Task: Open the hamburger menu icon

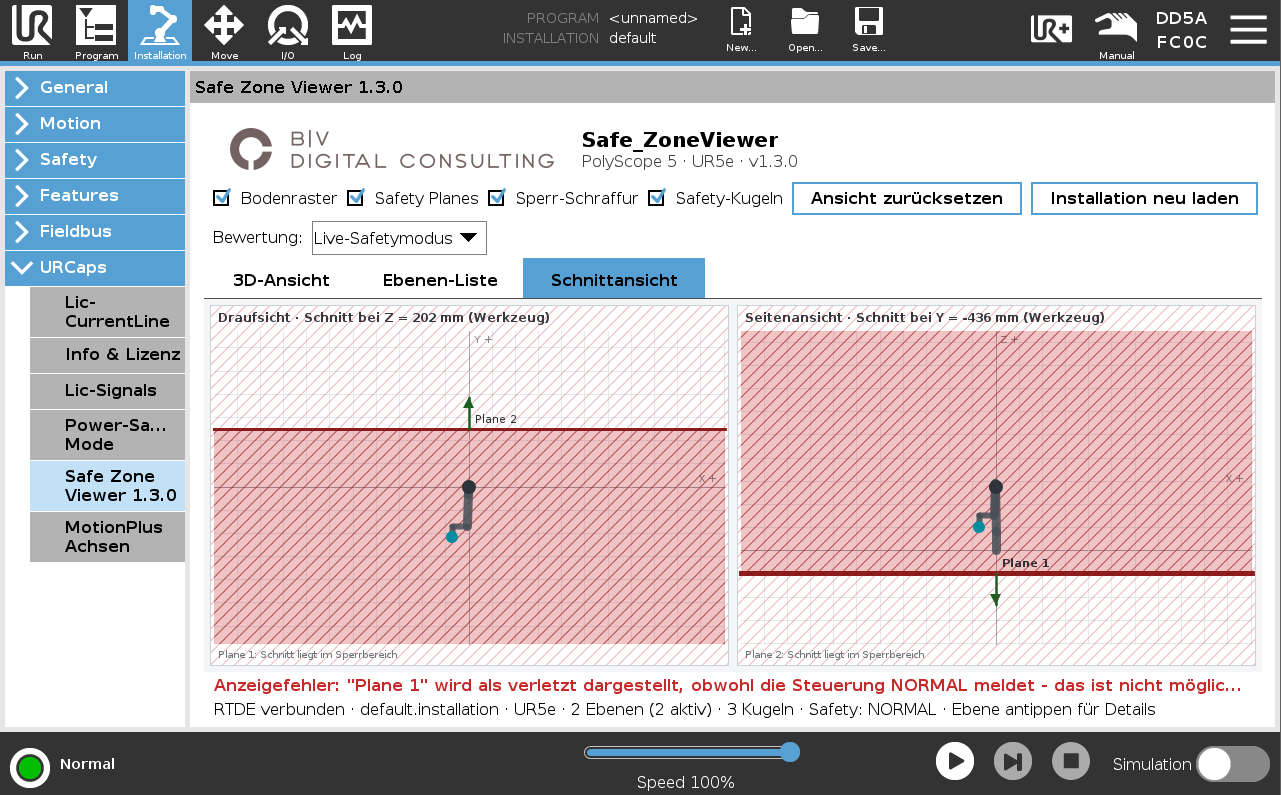Action: point(1248,29)
